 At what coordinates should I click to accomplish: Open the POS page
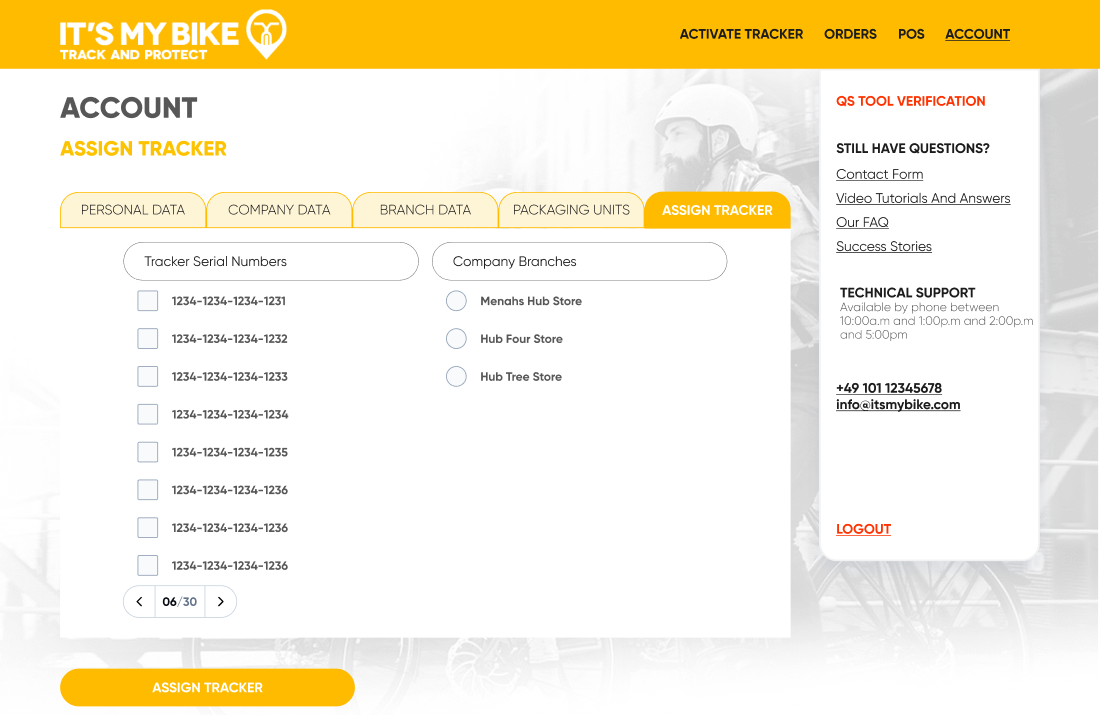click(x=911, y=34)
